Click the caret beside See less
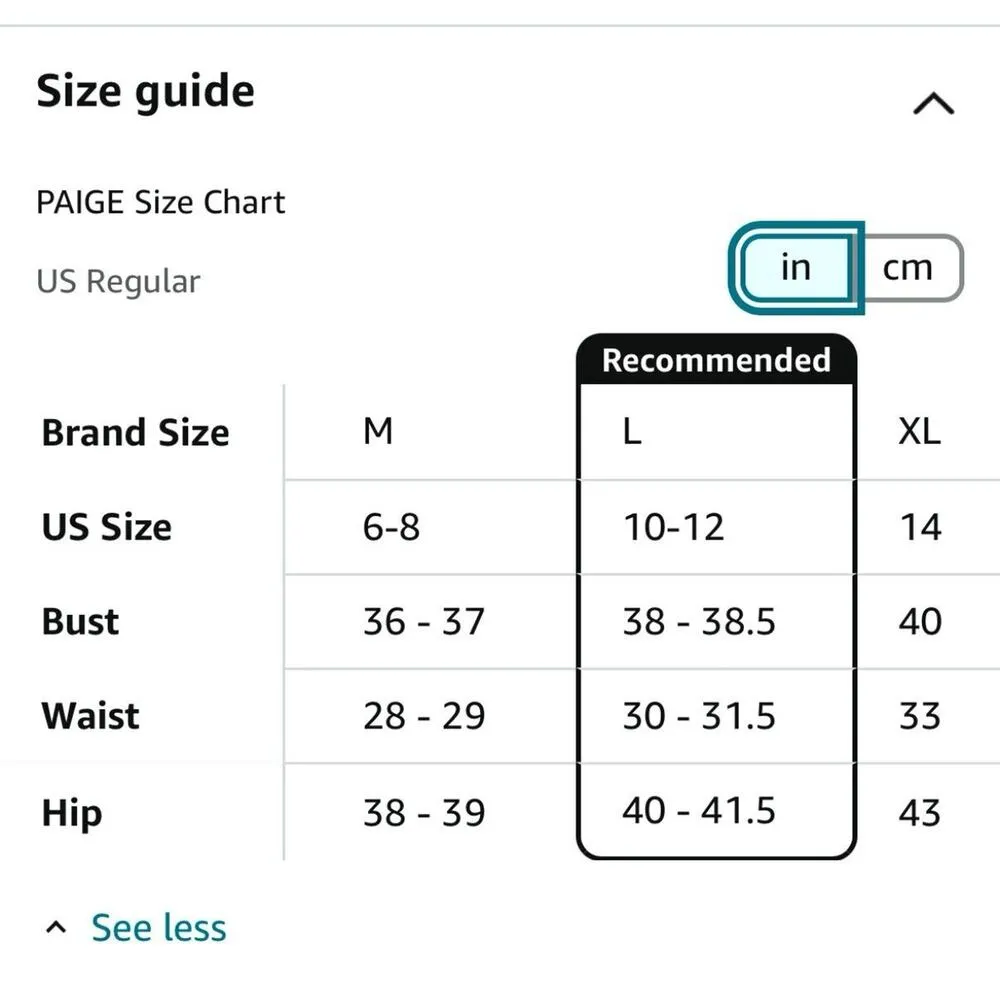The width and height of the screenshot is (1000, 1000). 57,928
